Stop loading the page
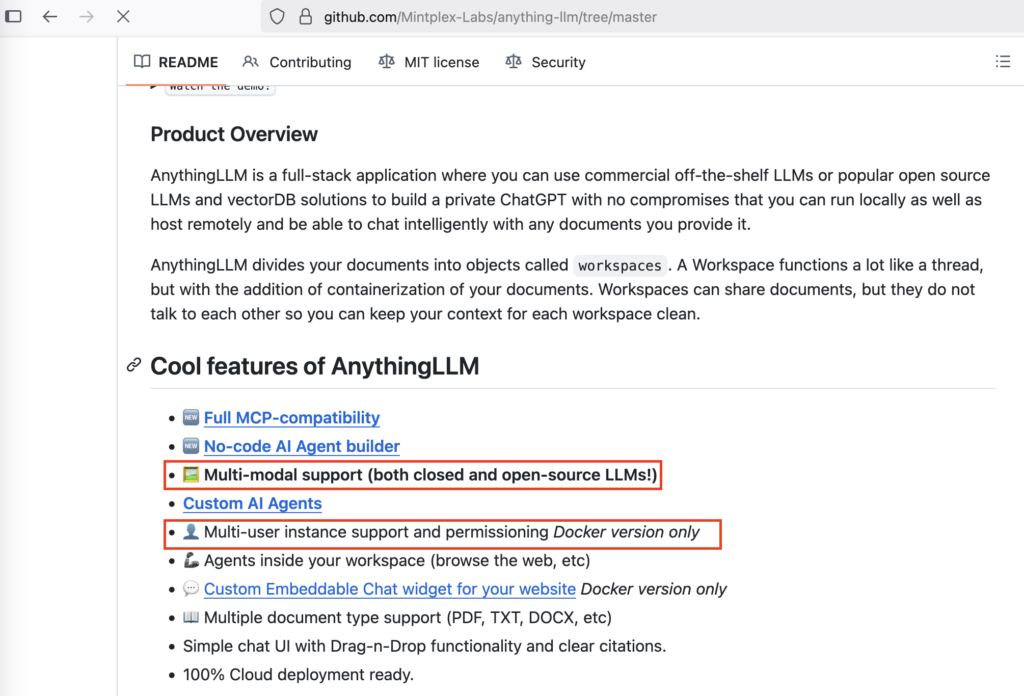 tap(123, 16)
